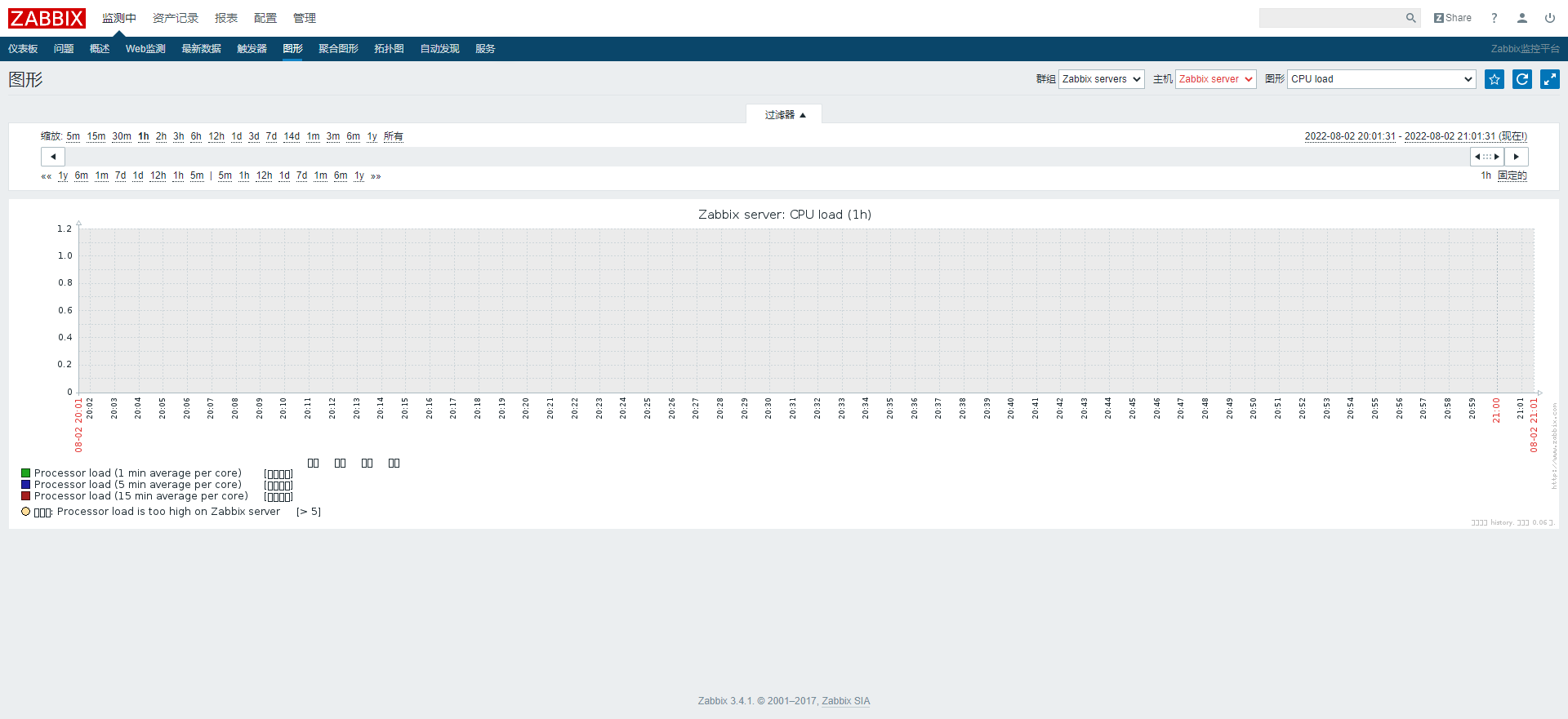Click the power logout icon
The image size is (1568, 719).
1550,18
